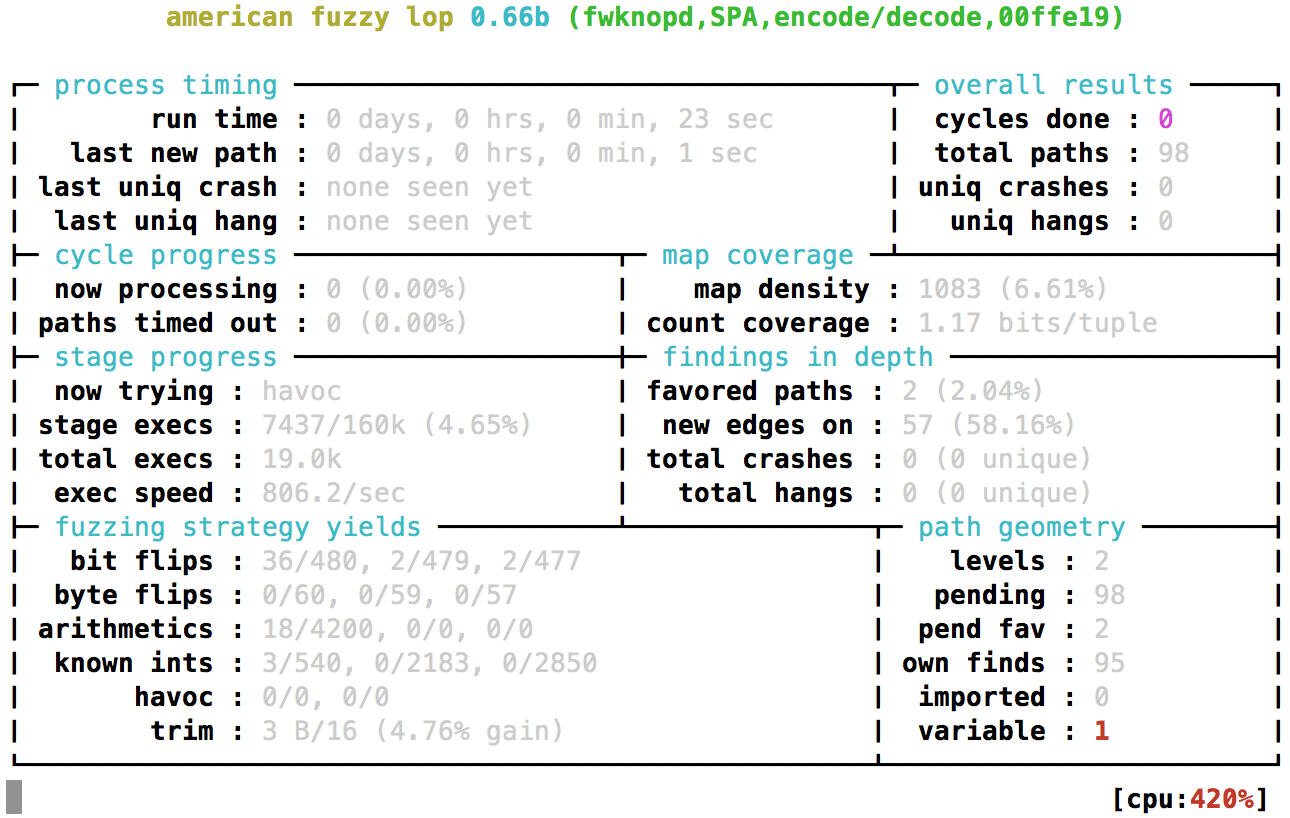Viewport: 1290px width, 818px height.
Task: Select the path geometry panel title
Action: tap(1020, 527)
